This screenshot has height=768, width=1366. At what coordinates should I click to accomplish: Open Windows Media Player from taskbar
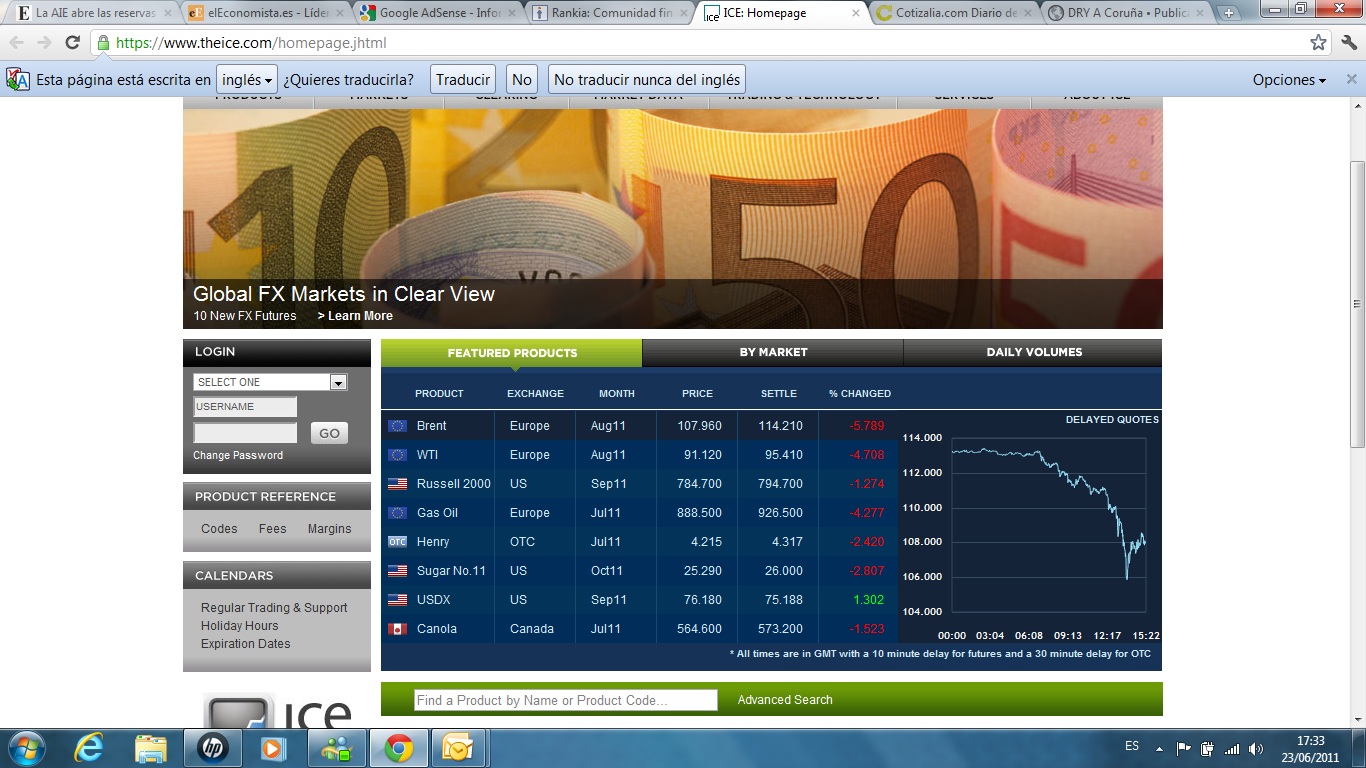[275, 748]
